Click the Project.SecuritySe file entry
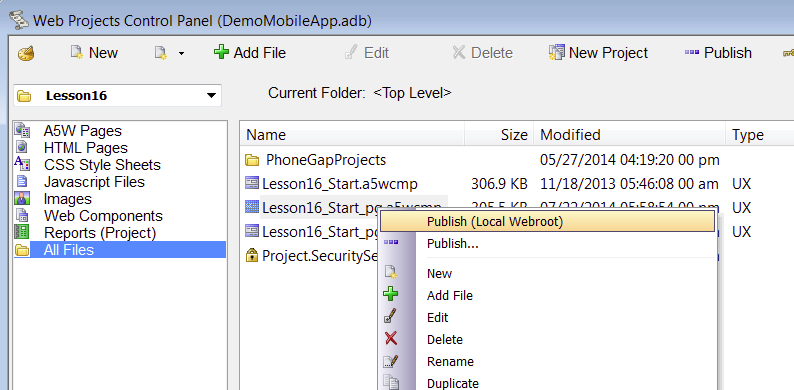The height and width of the screenshot is (390, 794). tap(320, 256)
